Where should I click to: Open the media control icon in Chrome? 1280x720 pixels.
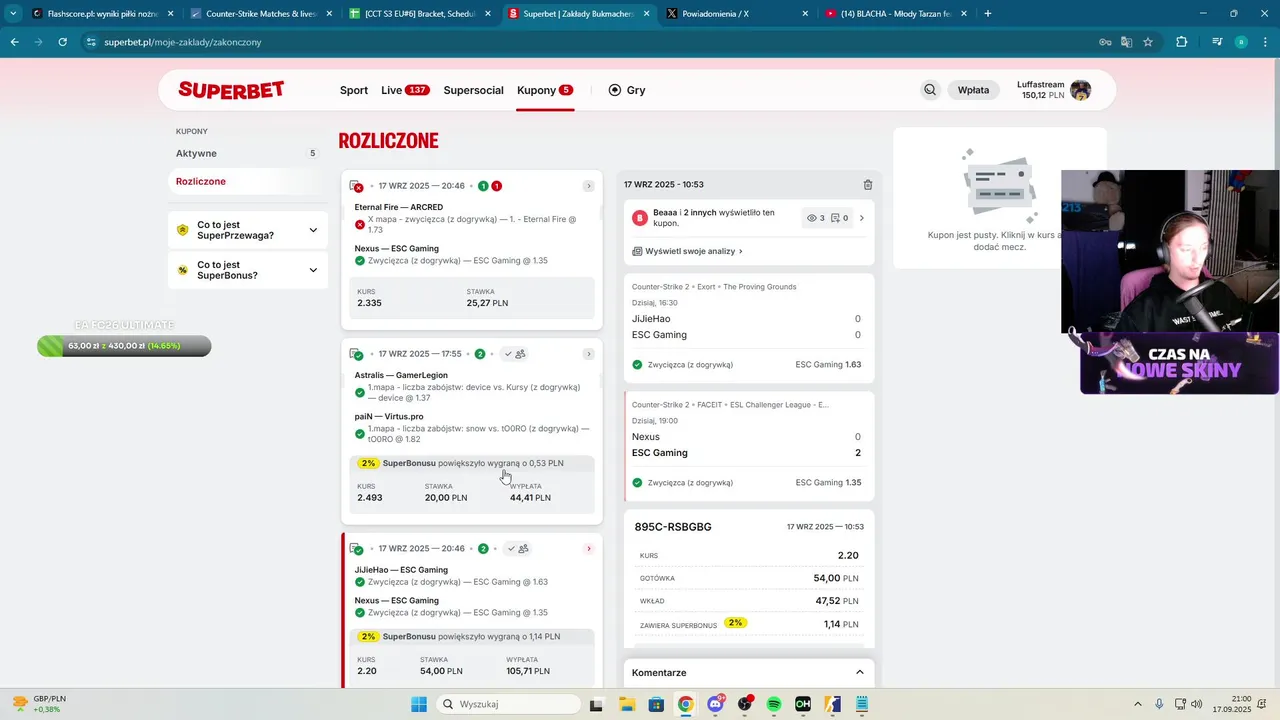tap(1217, 42)
